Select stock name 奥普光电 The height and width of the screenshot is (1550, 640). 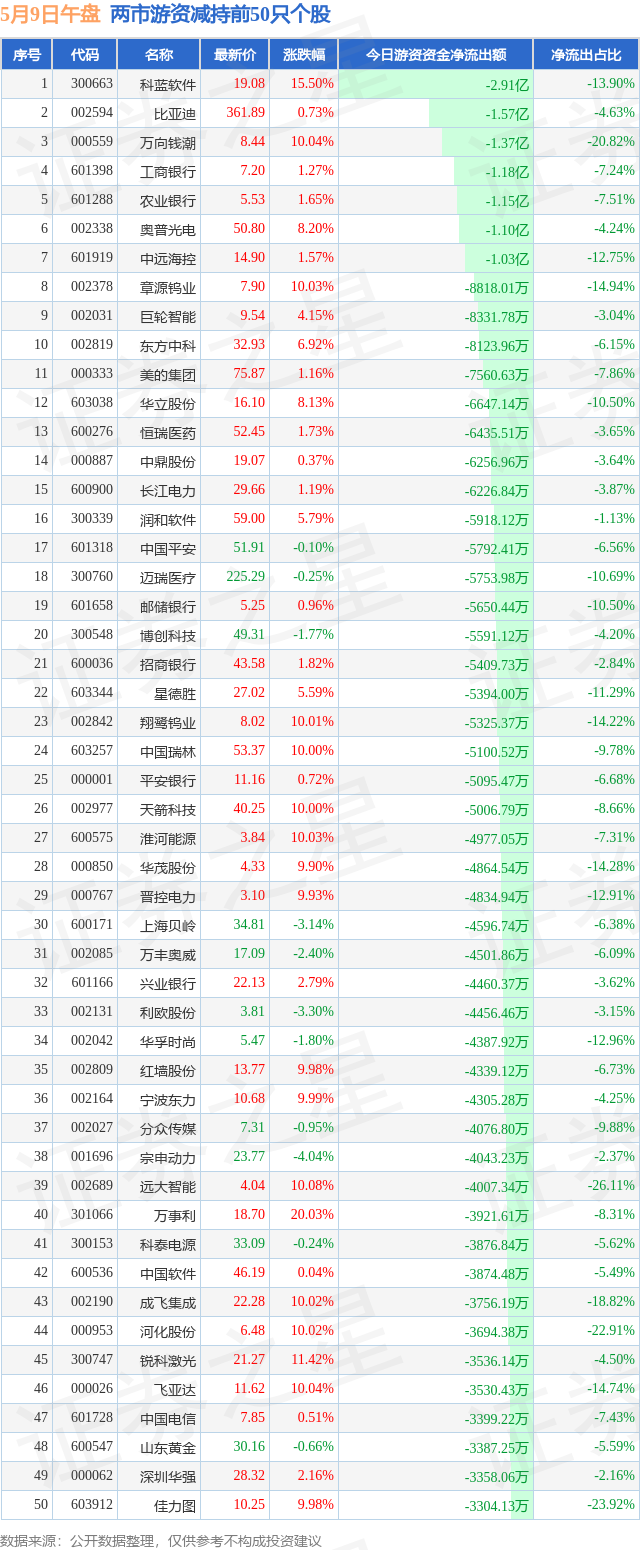tap(168, 229)
